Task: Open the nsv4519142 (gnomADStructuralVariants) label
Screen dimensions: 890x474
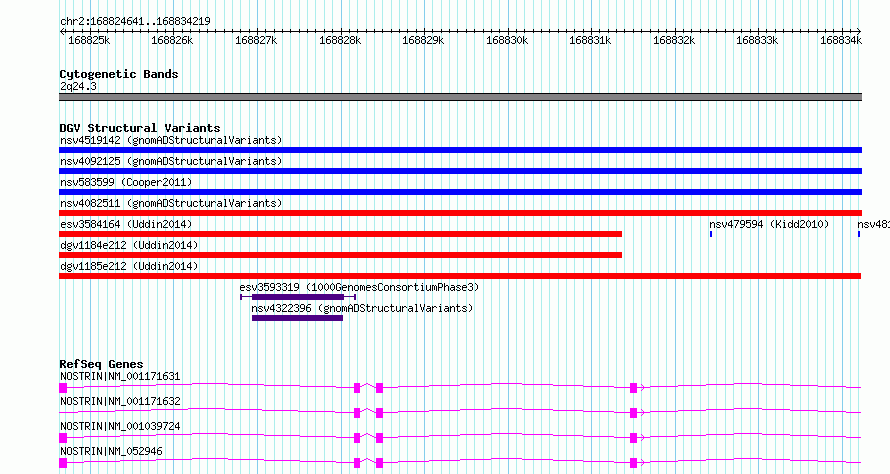Action: [171, 140]
